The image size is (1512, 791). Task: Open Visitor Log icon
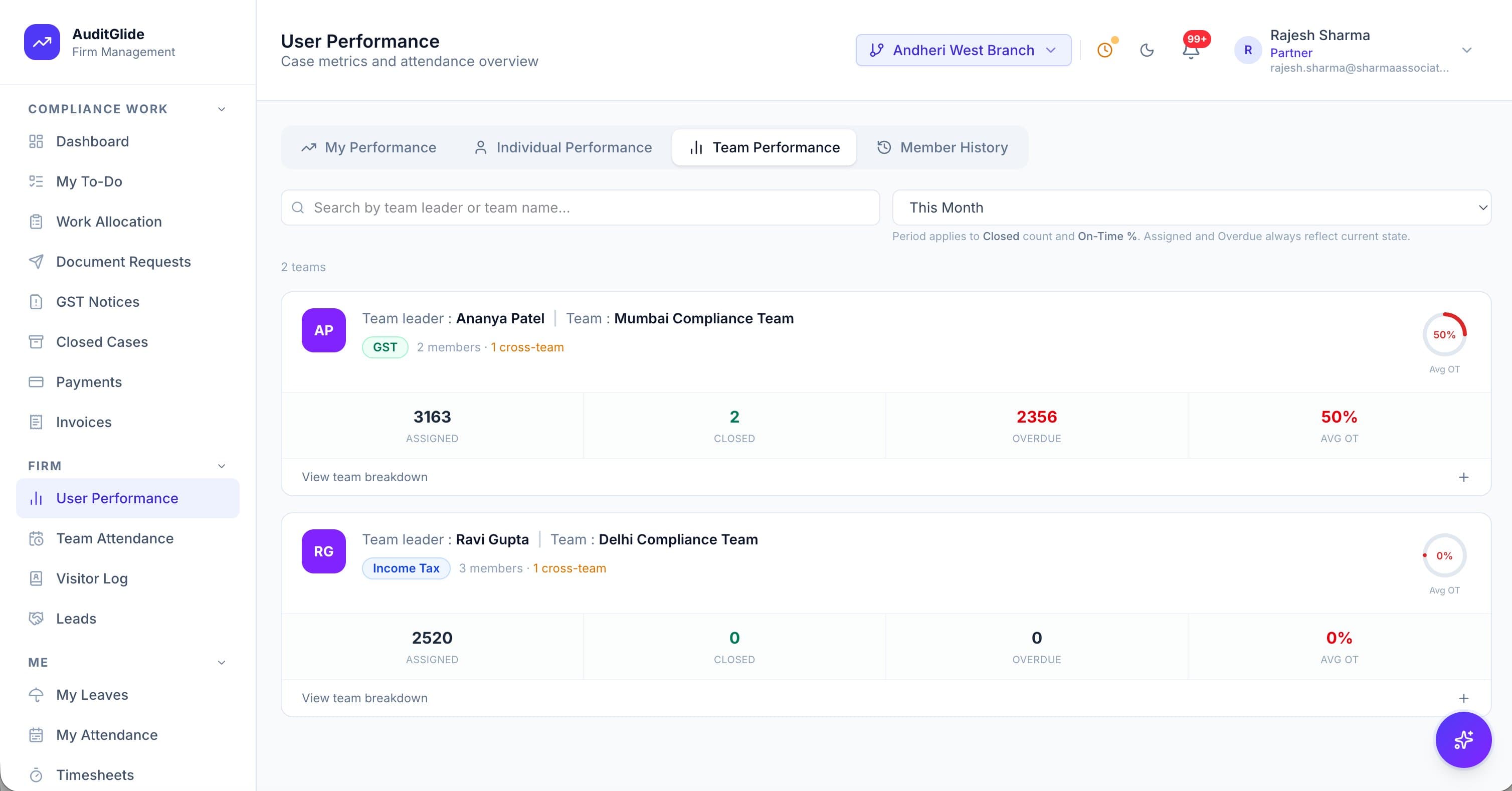[36, 578]
